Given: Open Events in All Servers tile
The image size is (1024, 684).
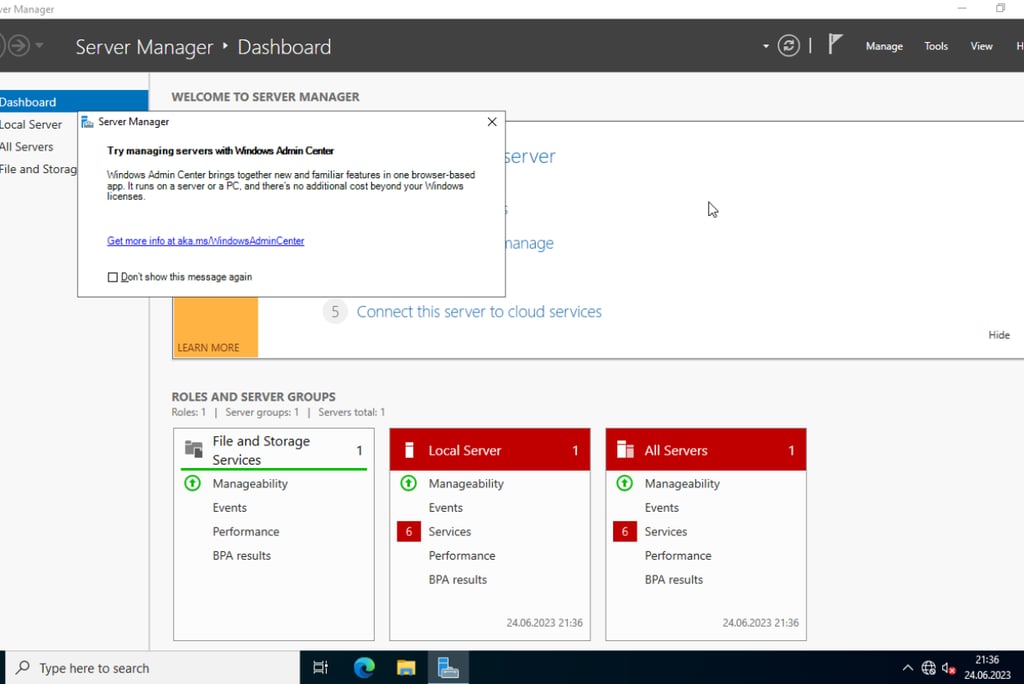Looking at the screenshot, I should [x=662, y=508].
